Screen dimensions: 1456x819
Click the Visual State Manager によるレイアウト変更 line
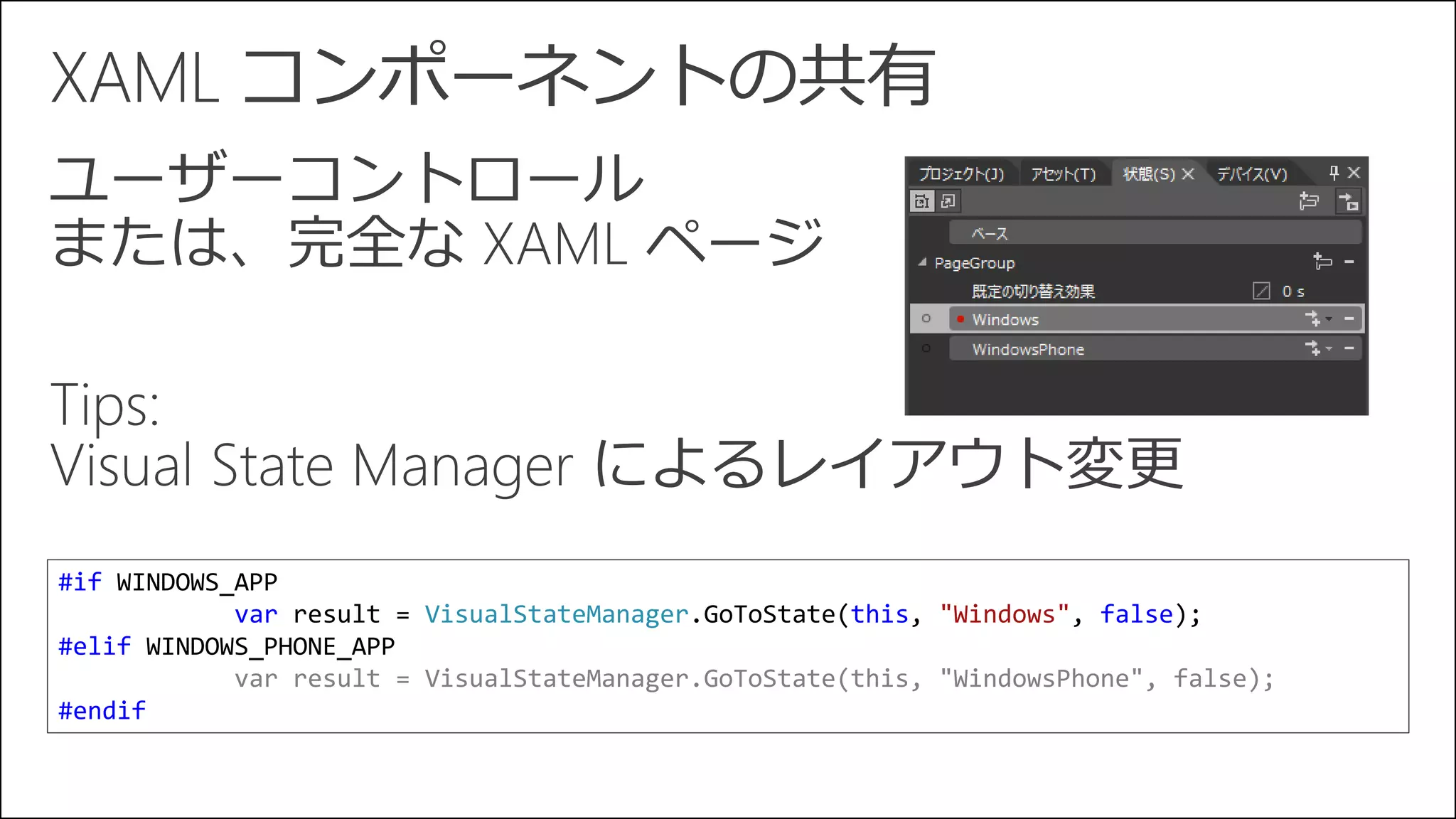point(616,465)
